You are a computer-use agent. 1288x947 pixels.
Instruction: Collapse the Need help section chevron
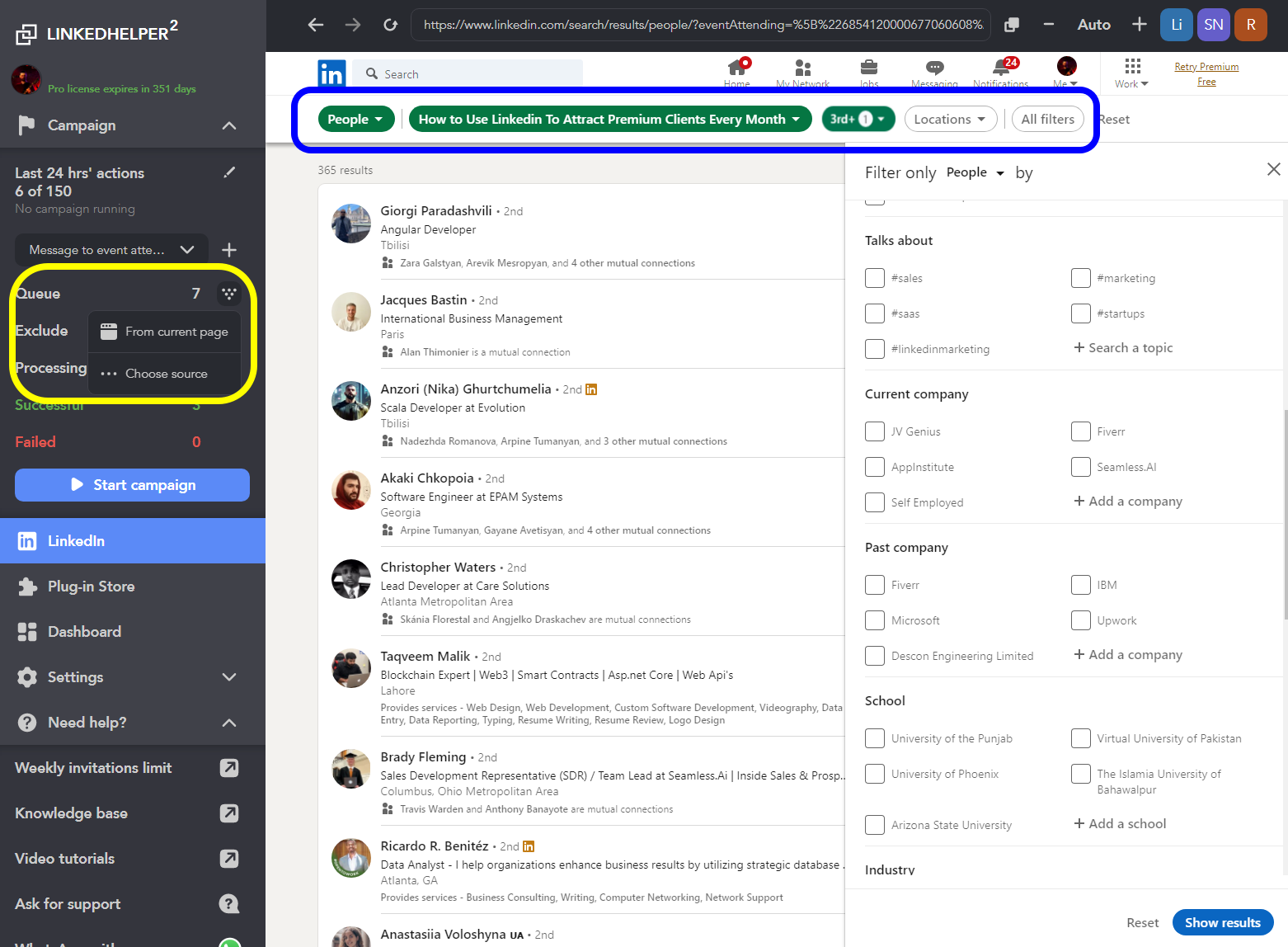pos(229,723)
